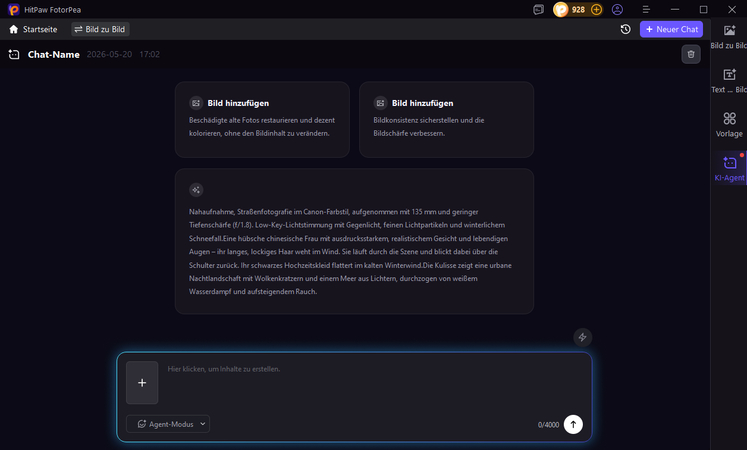Choose the Bildschärfe verbessern suggestion card
747x450 pixels.
coord(446,120)
